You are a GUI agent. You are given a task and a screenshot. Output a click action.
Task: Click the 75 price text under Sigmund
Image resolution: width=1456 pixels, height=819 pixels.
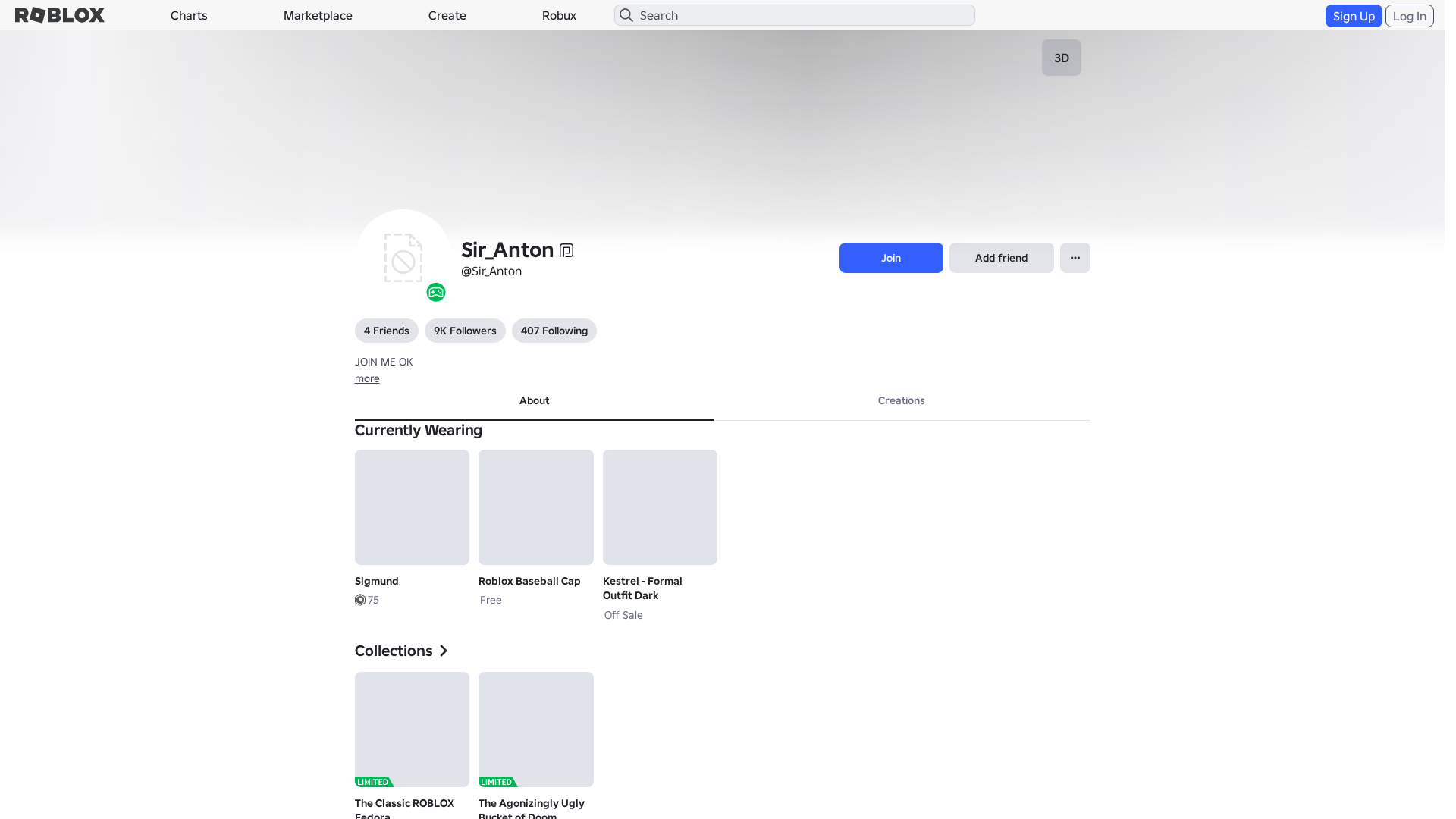373,600
